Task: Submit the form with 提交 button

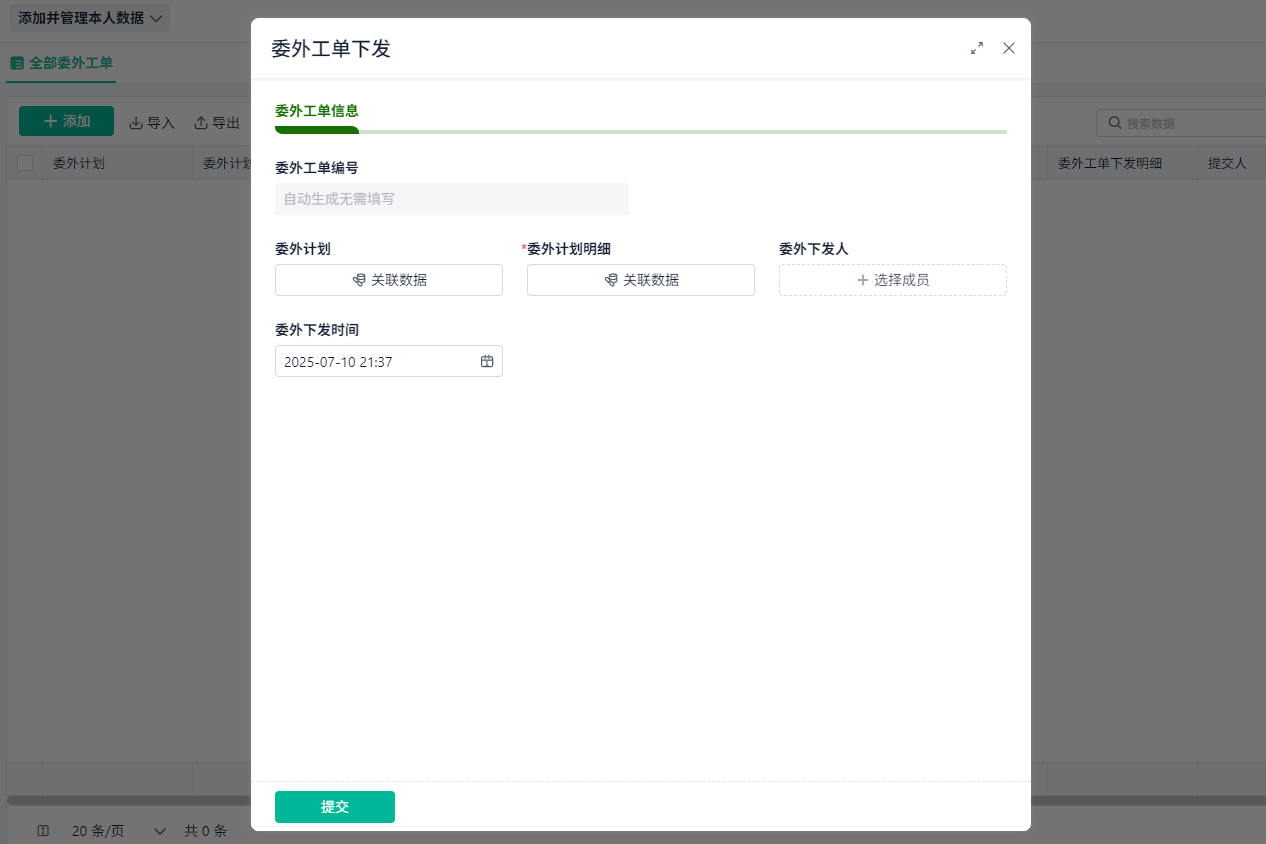Action: point(335,807)
